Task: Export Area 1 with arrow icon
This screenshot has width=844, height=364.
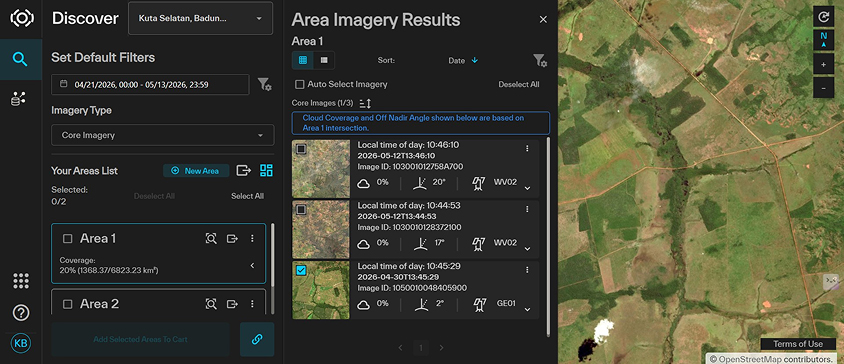Action: (232, 239)
